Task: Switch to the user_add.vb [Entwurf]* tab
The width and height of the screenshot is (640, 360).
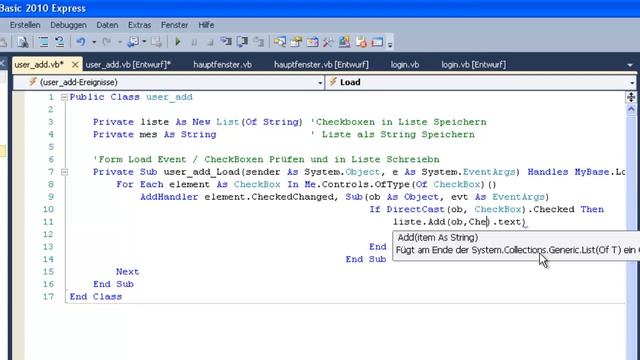Action: tap(128, 64)
